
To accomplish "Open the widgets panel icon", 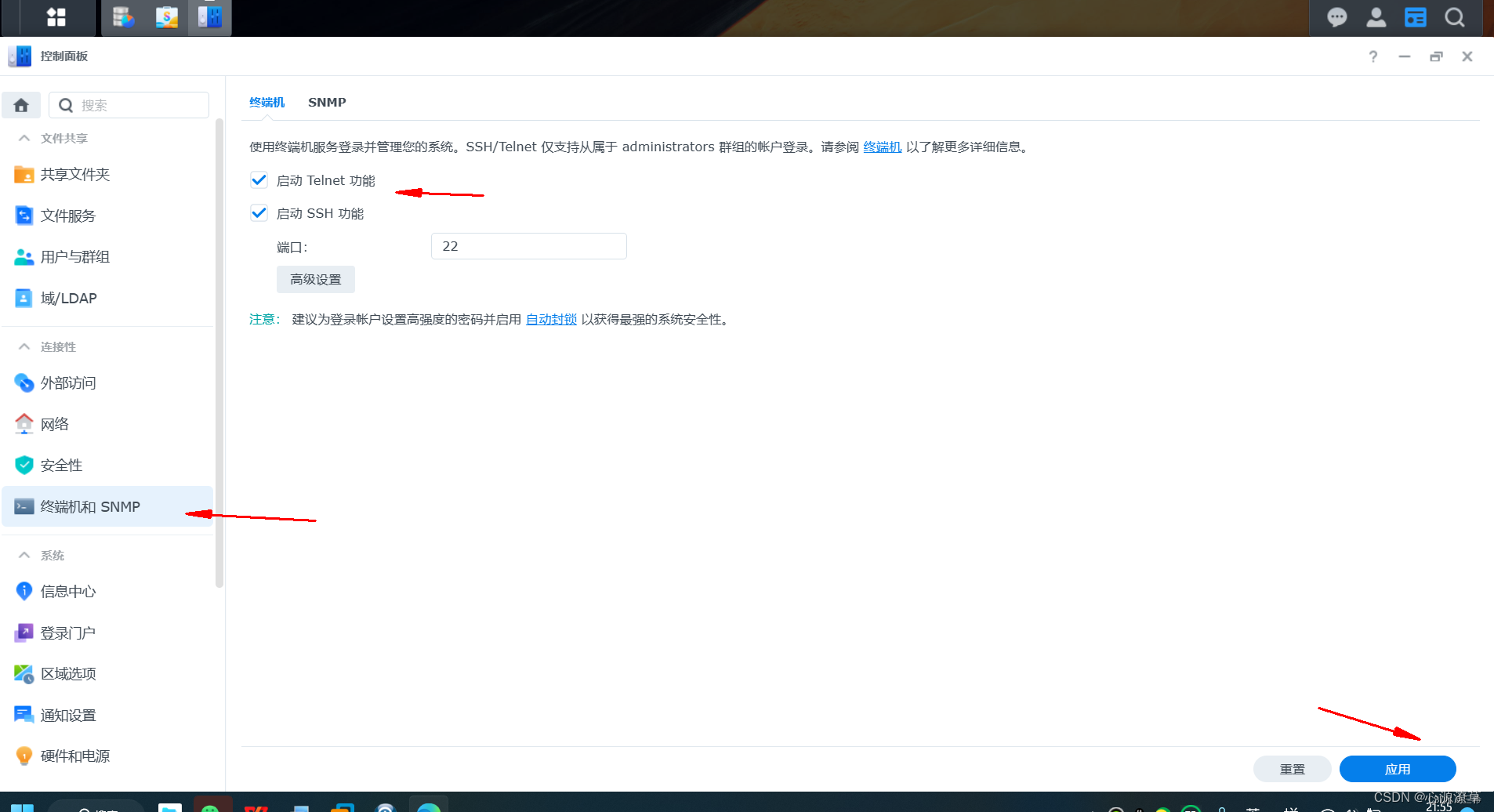I will point(1415,17).
